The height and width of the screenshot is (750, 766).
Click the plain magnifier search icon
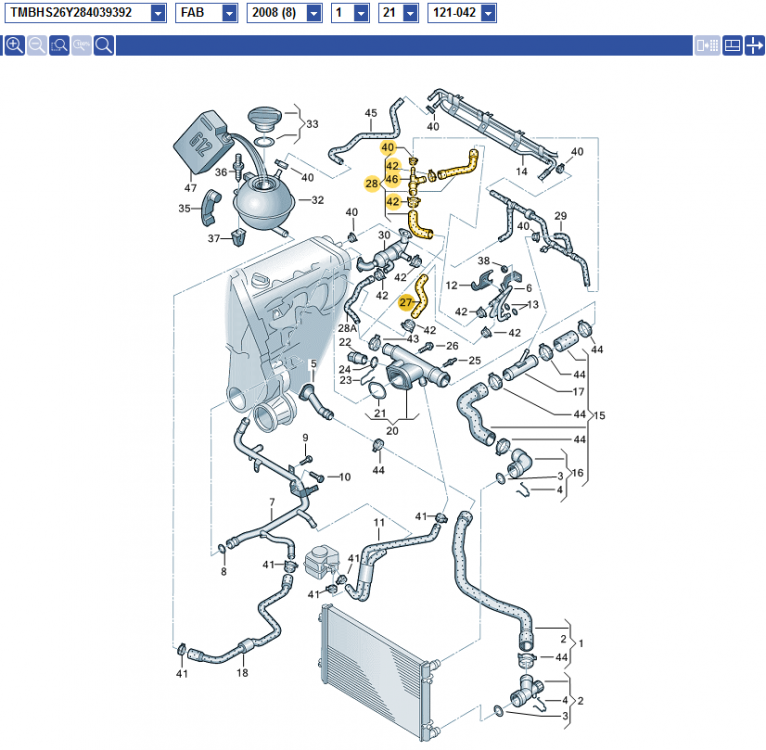(x=104, y=46)
